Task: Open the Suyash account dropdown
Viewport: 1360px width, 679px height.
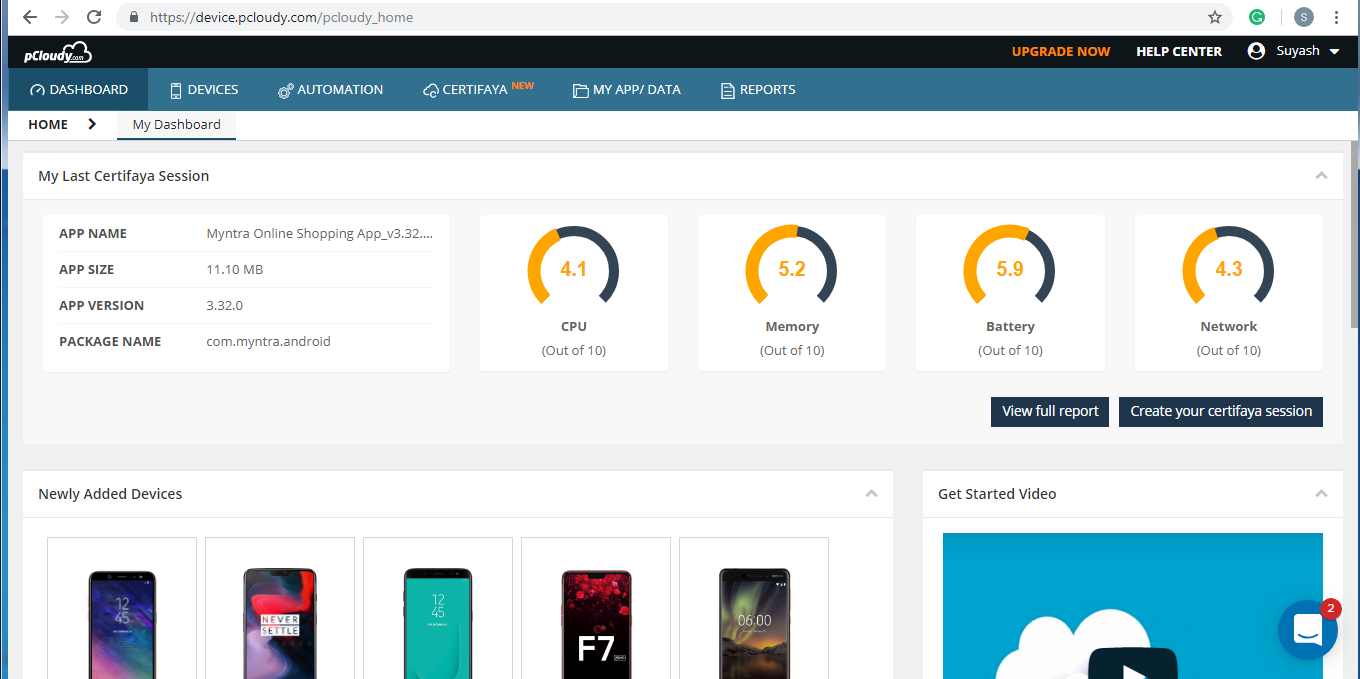Action: pyautogui.click(x=1308, y=51)
